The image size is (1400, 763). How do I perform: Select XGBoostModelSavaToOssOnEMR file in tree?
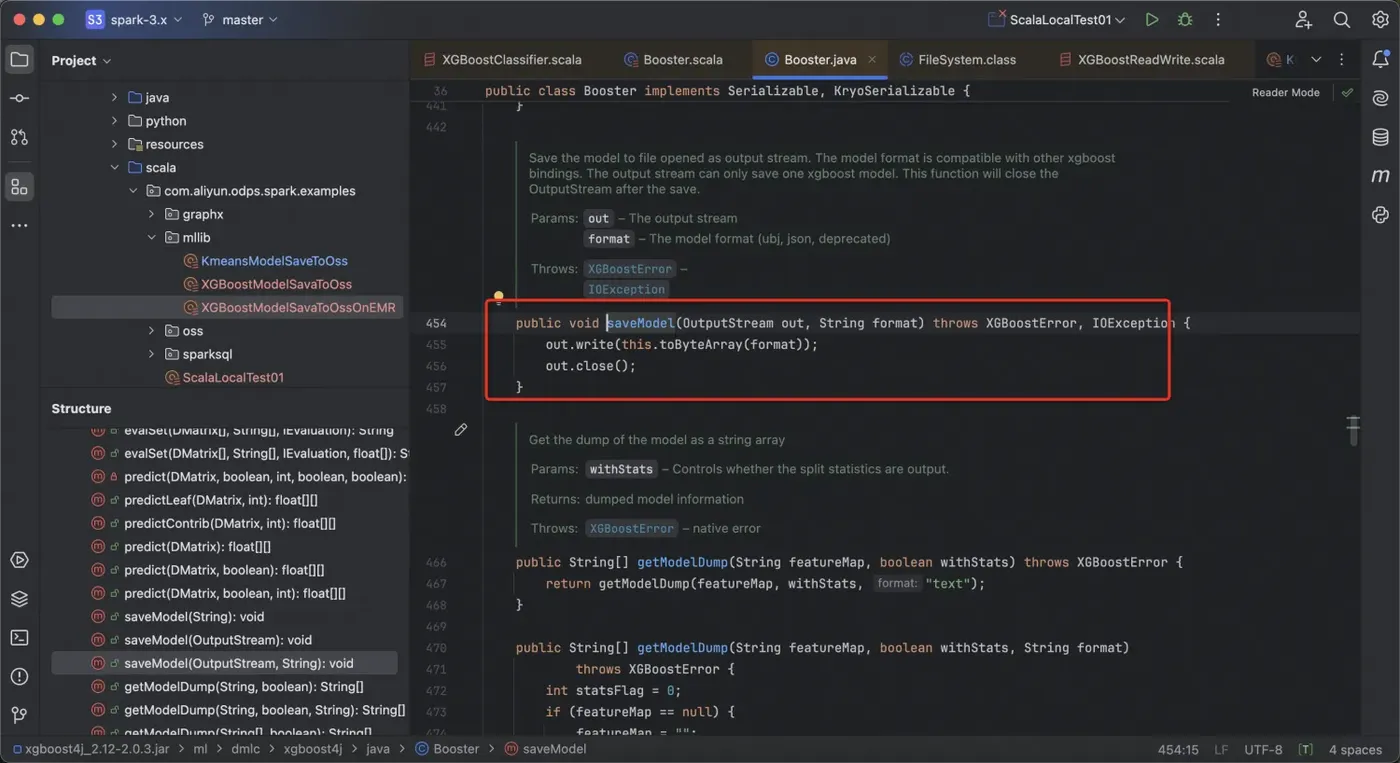(x=298, y=307)
